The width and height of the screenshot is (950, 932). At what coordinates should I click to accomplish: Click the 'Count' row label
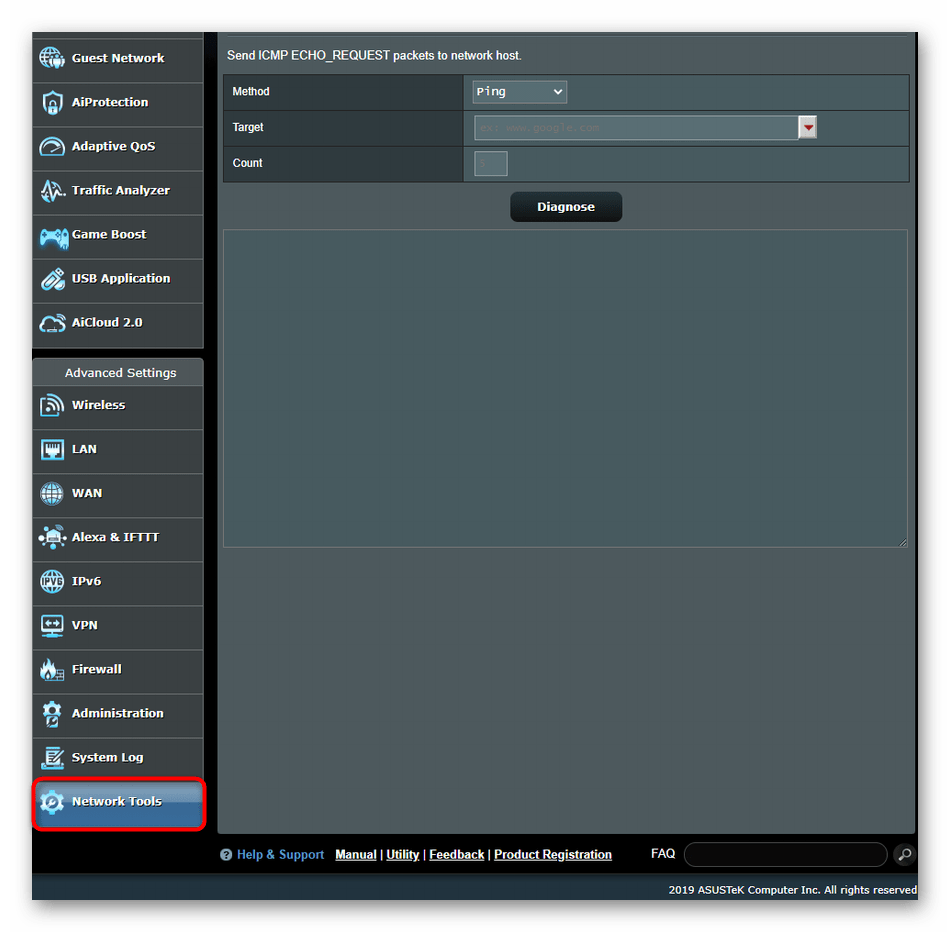pyautogui.click(x=247, y=163)
